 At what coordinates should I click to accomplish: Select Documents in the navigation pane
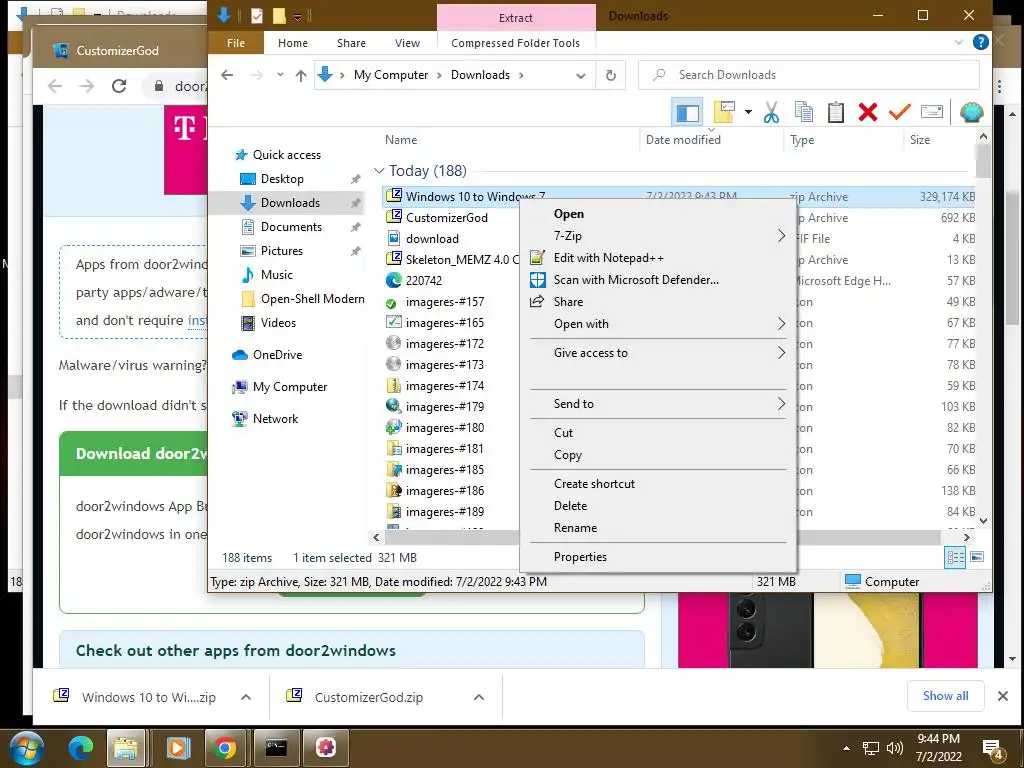click(291, 227)
